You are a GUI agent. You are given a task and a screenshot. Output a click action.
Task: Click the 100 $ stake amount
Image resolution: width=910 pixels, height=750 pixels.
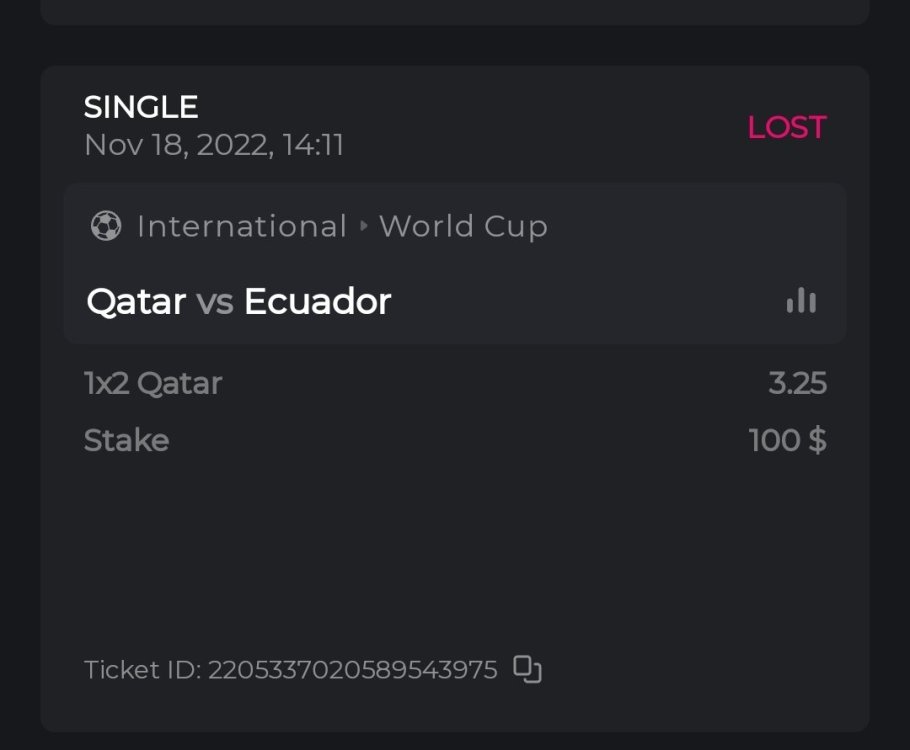[x=787, y=441]
